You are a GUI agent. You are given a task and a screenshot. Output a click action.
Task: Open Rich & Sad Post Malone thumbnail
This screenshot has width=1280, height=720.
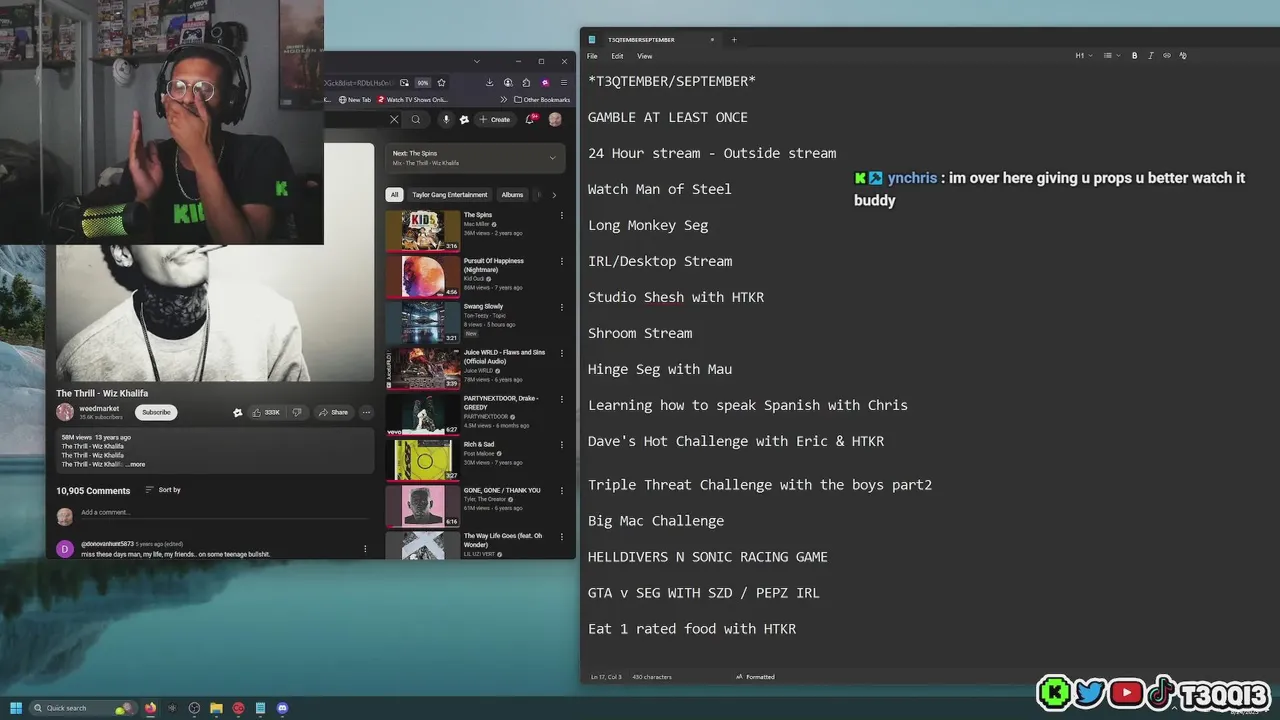click(423, 460)
